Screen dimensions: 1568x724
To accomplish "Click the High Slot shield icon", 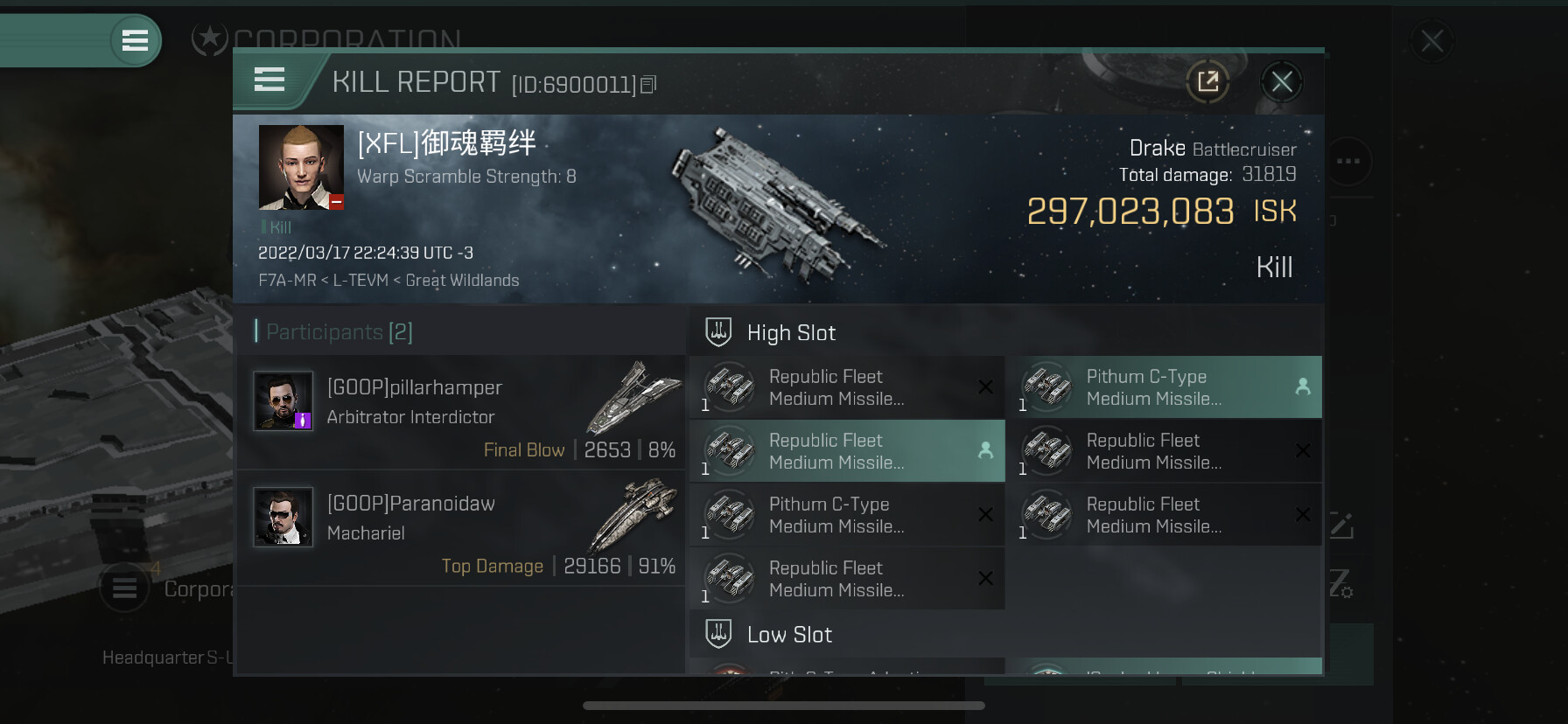I will pyautogui.click(x=718, y=332).
